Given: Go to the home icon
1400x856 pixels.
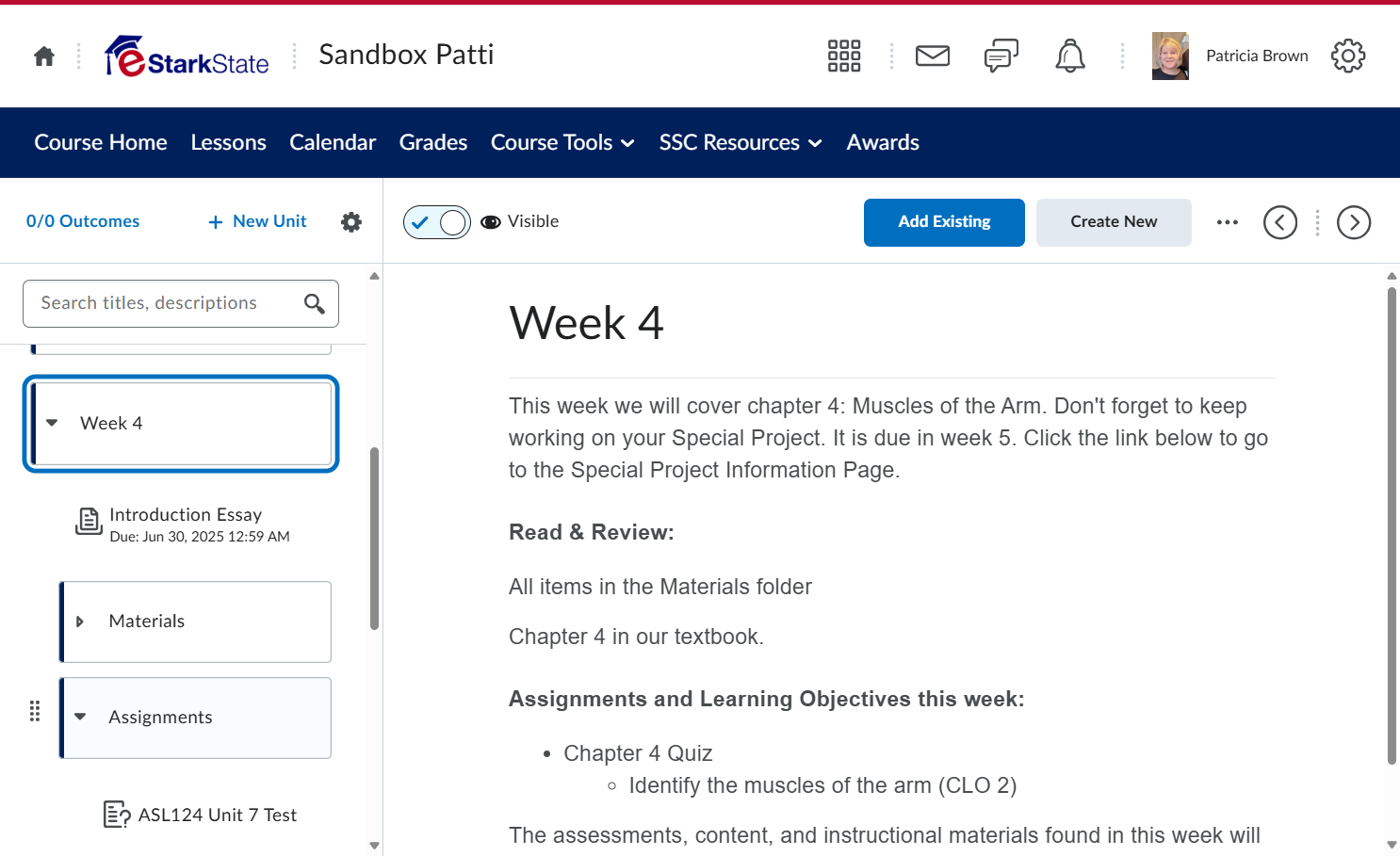Looking at the screenshot, I should tap(44, 57).
